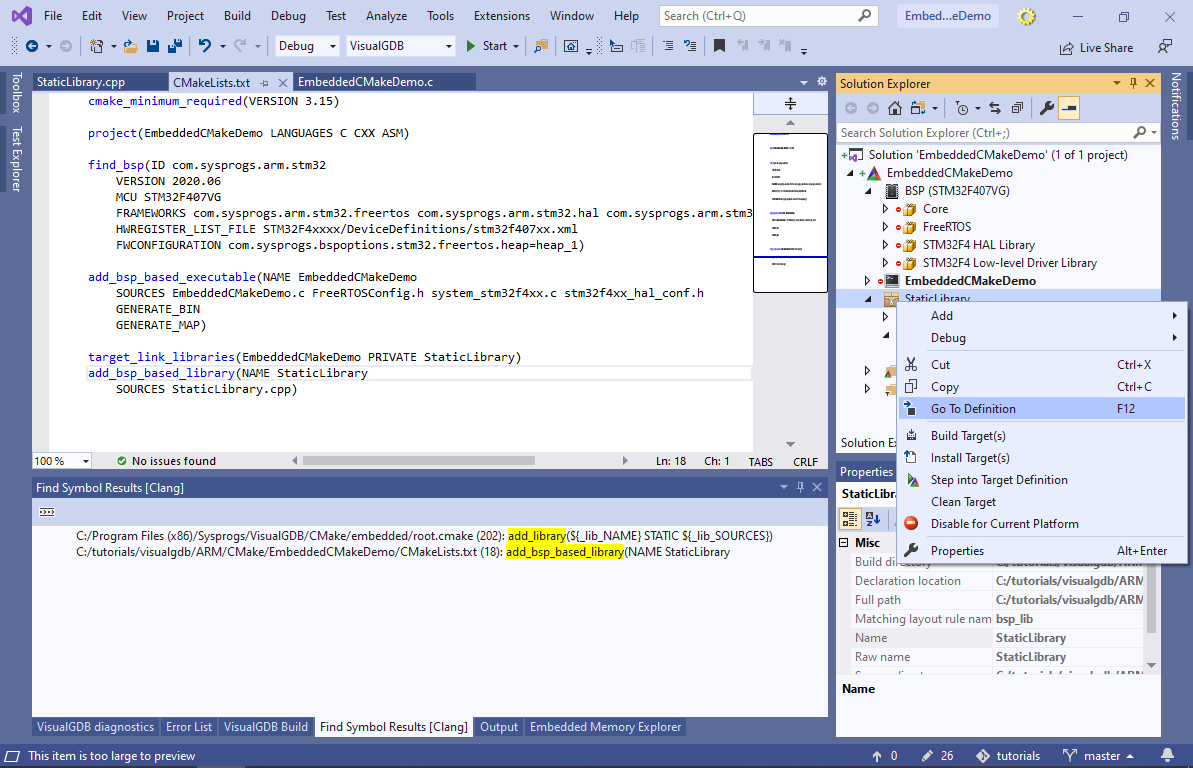Image resolution: width=1193 pixels, height=768 pixels.
Task: Click the Save All icon
Action: tap(175, 46)
